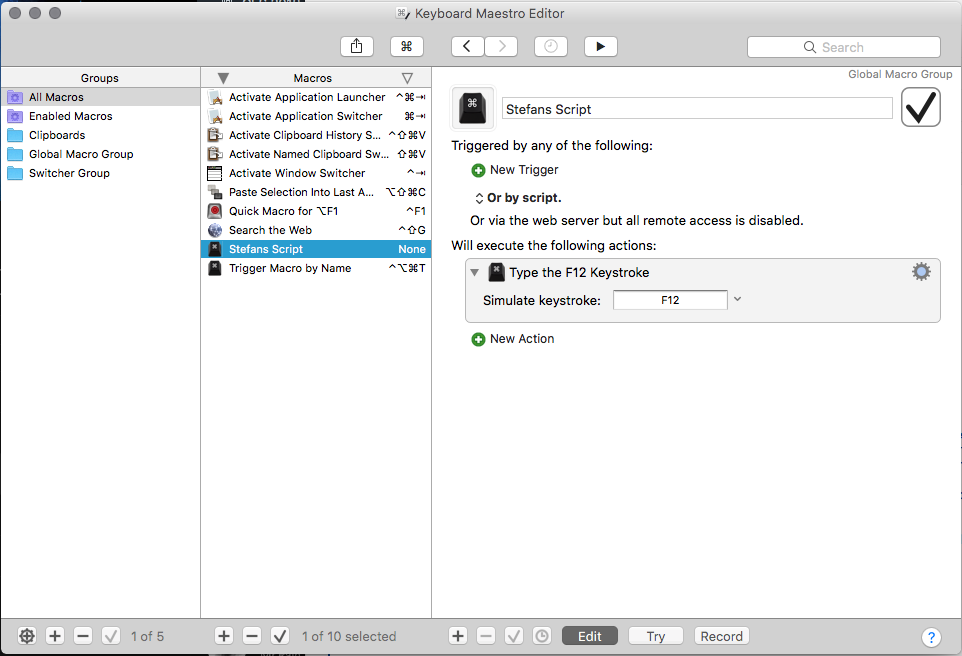This screenshot has height=656, width=962.
Task: Open the recent history clock button
Action: tap(551, 47)
